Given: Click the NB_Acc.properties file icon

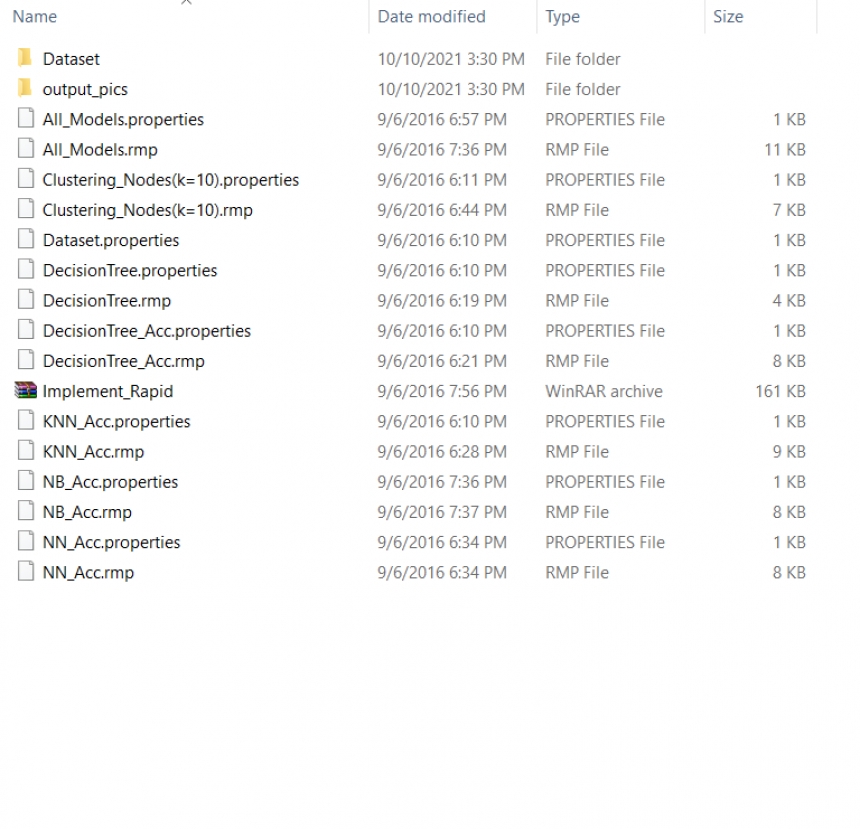Looking at the screenshot, I should pyautogui.click(x=26, y=480).
